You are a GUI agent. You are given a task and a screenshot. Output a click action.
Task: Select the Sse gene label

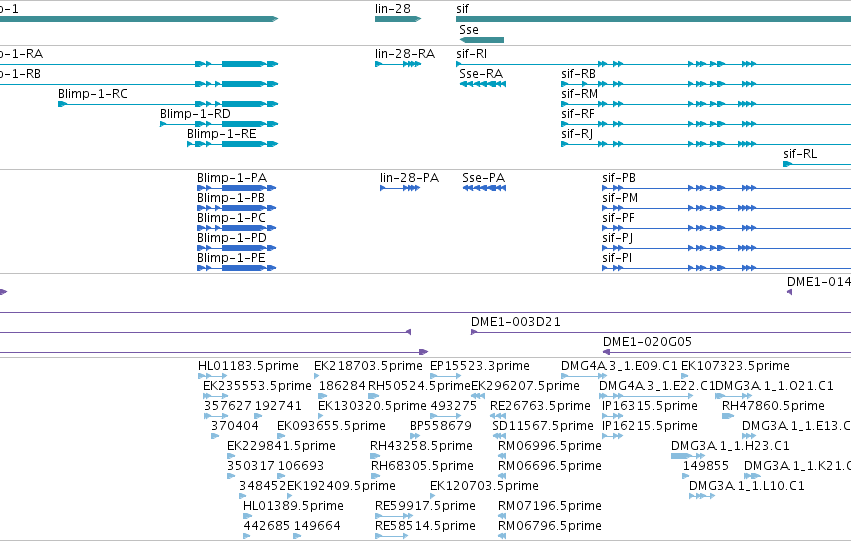[469, 30]
